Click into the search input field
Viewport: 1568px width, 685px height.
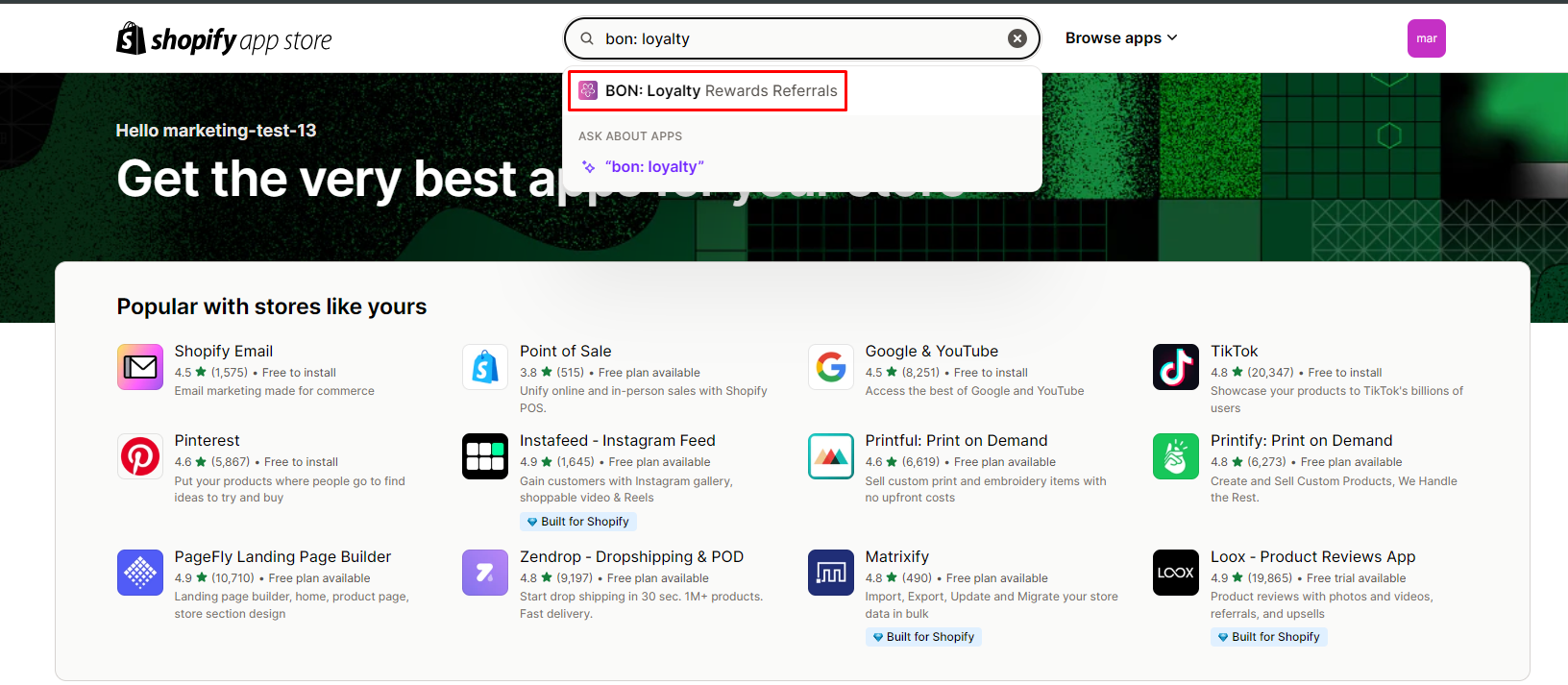point(801,38)
